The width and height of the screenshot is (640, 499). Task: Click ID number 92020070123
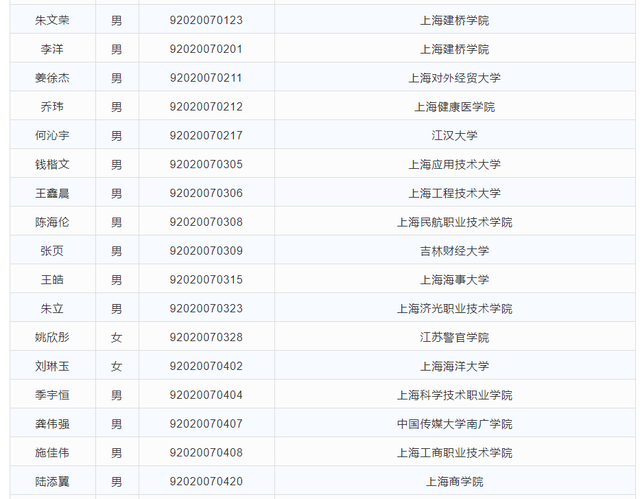[206, 20]
